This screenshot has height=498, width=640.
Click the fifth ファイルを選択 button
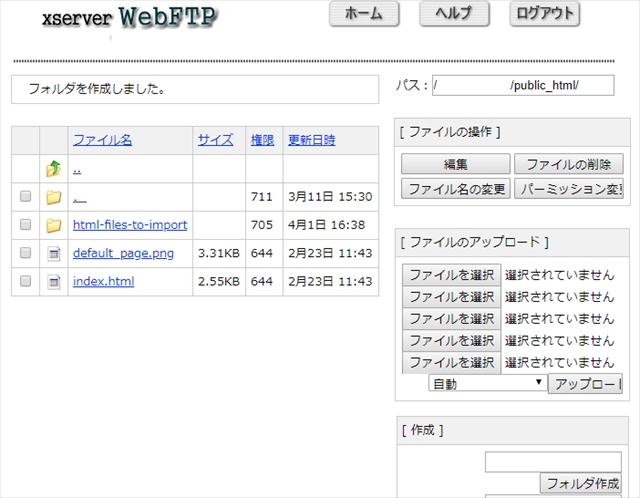pyautogui.click(x=451, y=363)
